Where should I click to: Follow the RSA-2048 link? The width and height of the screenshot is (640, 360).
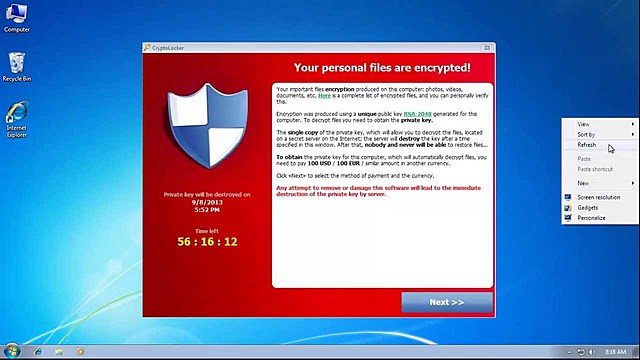pyautogui.click(x=418, y=114)
